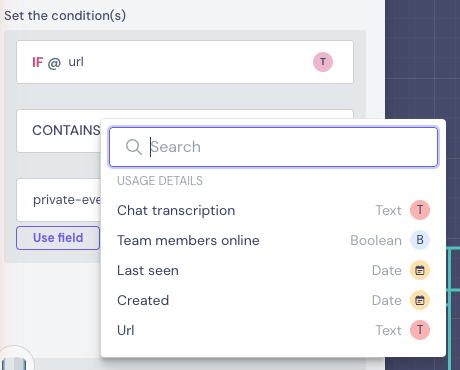Screen dimensions: 460x370
Task: Click the Search field in the dropdown
Action: tap(273, 147)
